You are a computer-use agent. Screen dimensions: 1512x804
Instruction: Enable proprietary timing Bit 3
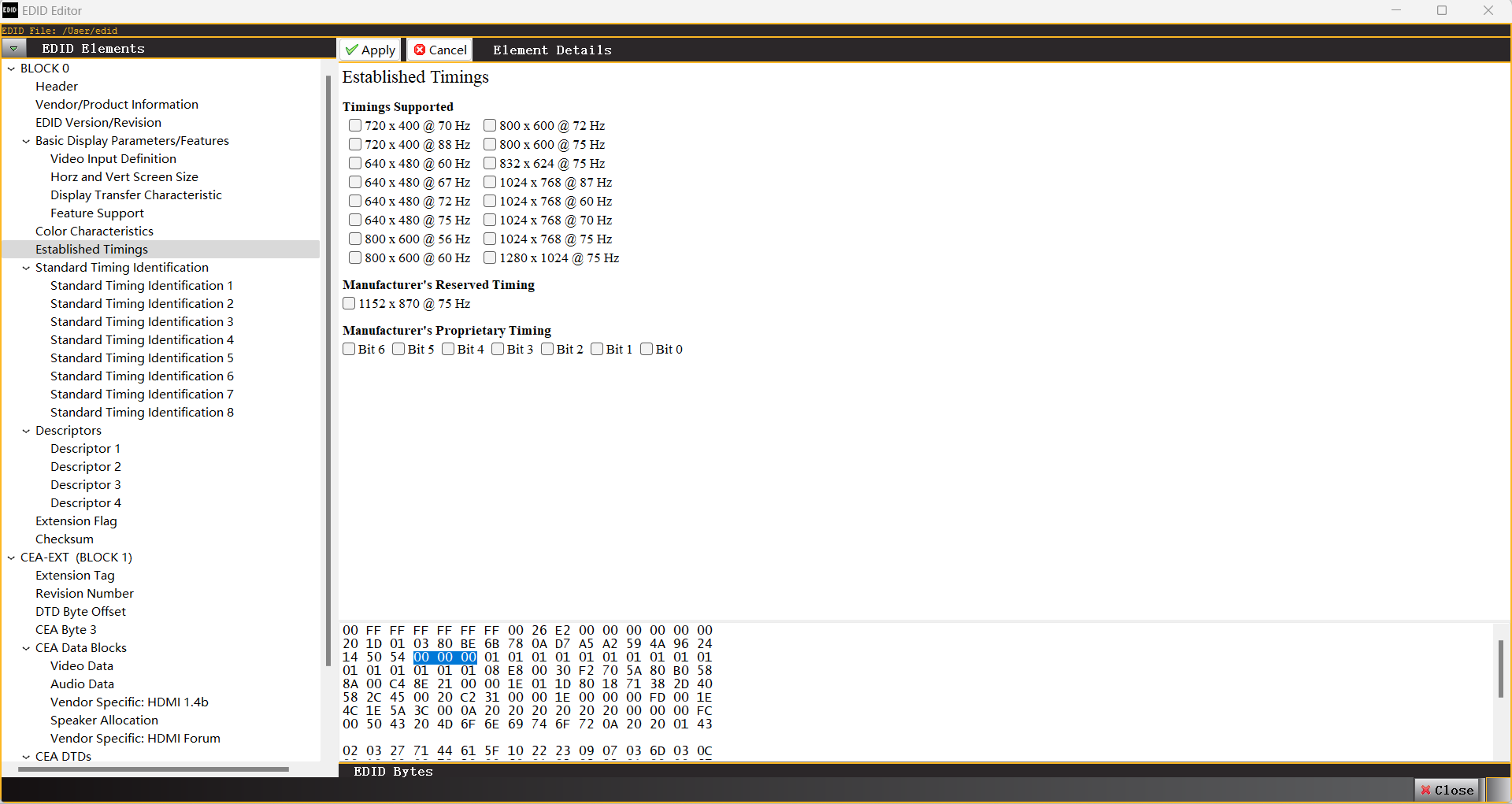tap(498, 349)
